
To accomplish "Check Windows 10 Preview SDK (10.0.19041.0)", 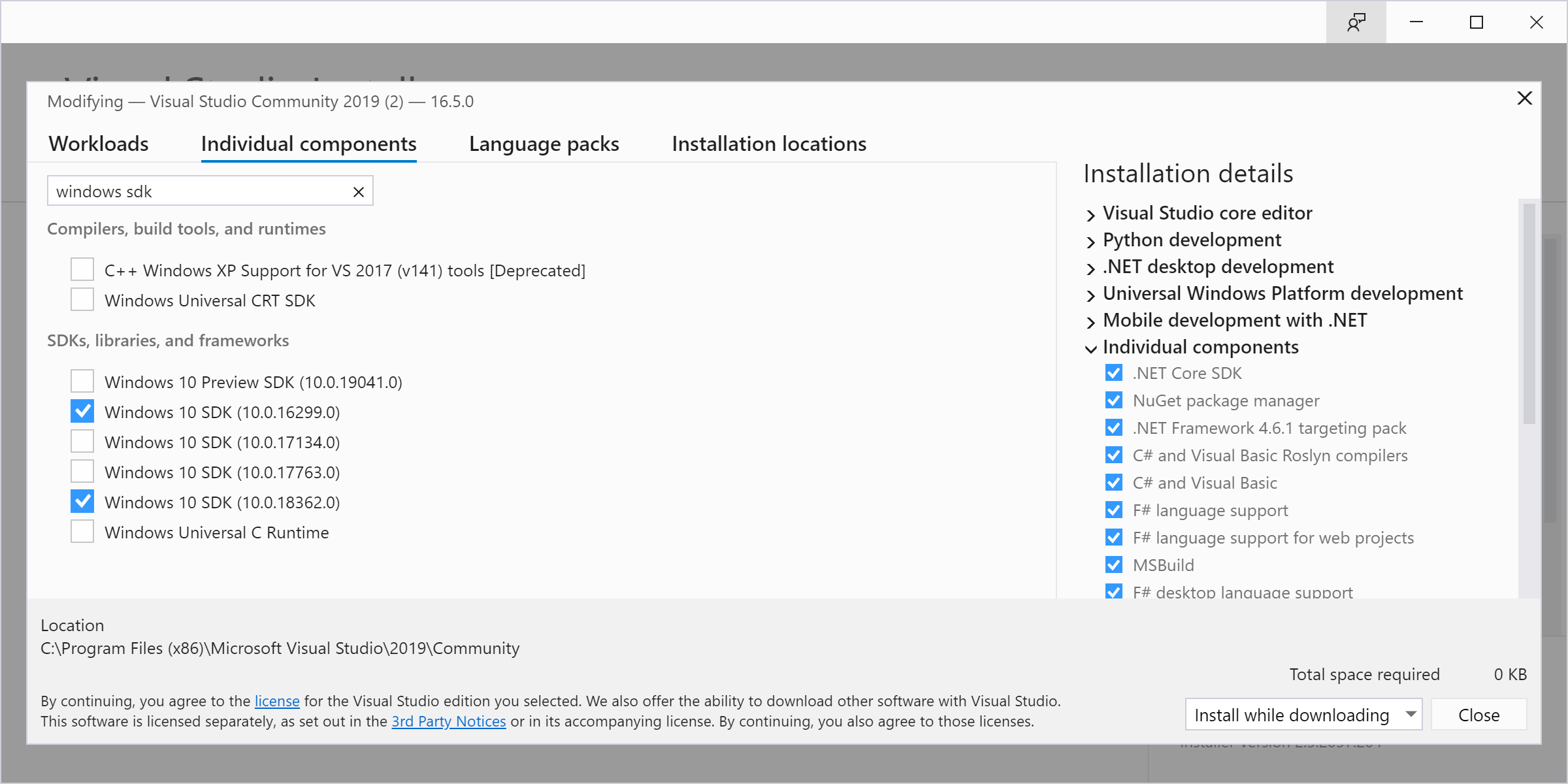I will [x=82, y=381].
